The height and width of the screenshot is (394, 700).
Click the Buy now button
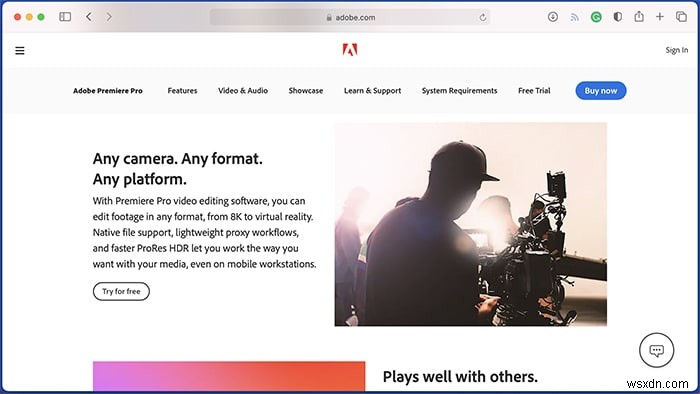pyautogui.click(x=601, y=91)
